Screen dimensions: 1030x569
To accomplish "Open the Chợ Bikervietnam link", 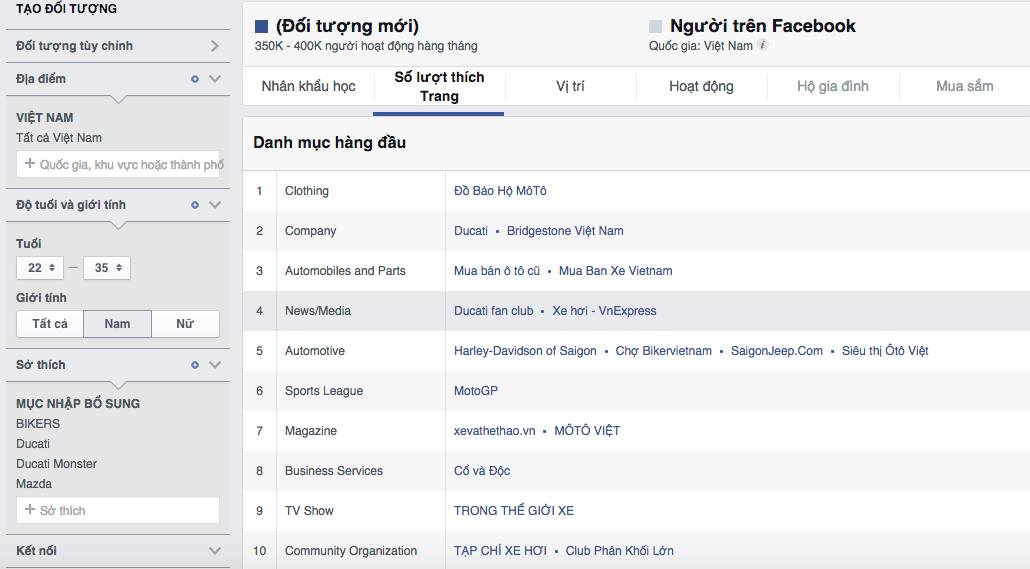I will [x=663, y=351].
